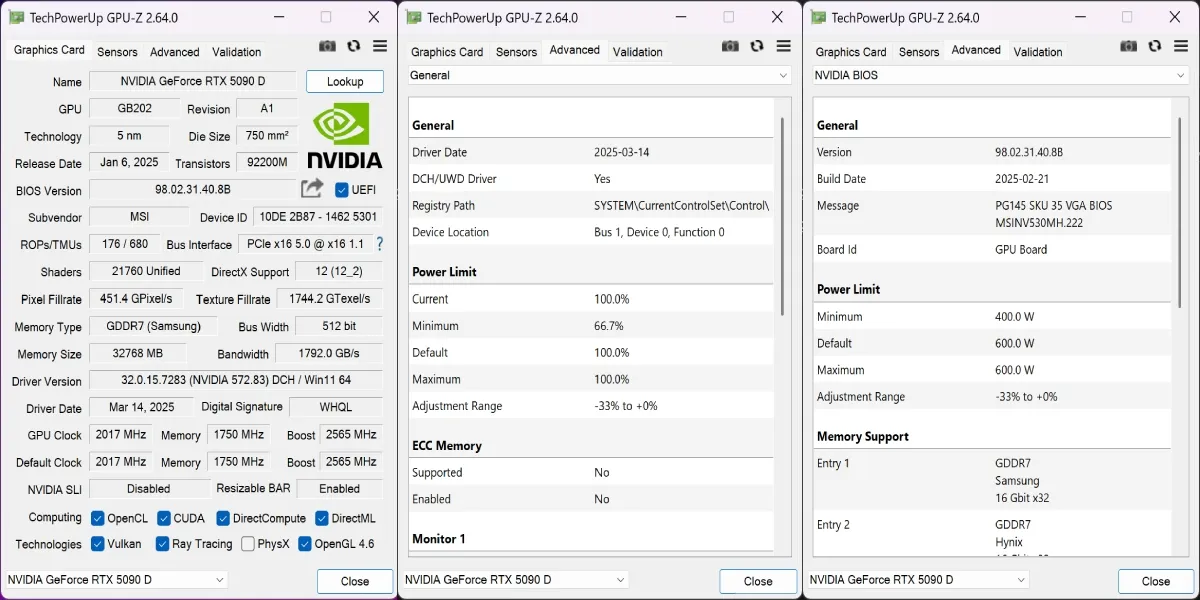Image resolution: width=1200 pixels, height=600 pixels.
Task: Click the camera icon in the right window
Action: coord(1129,46)
